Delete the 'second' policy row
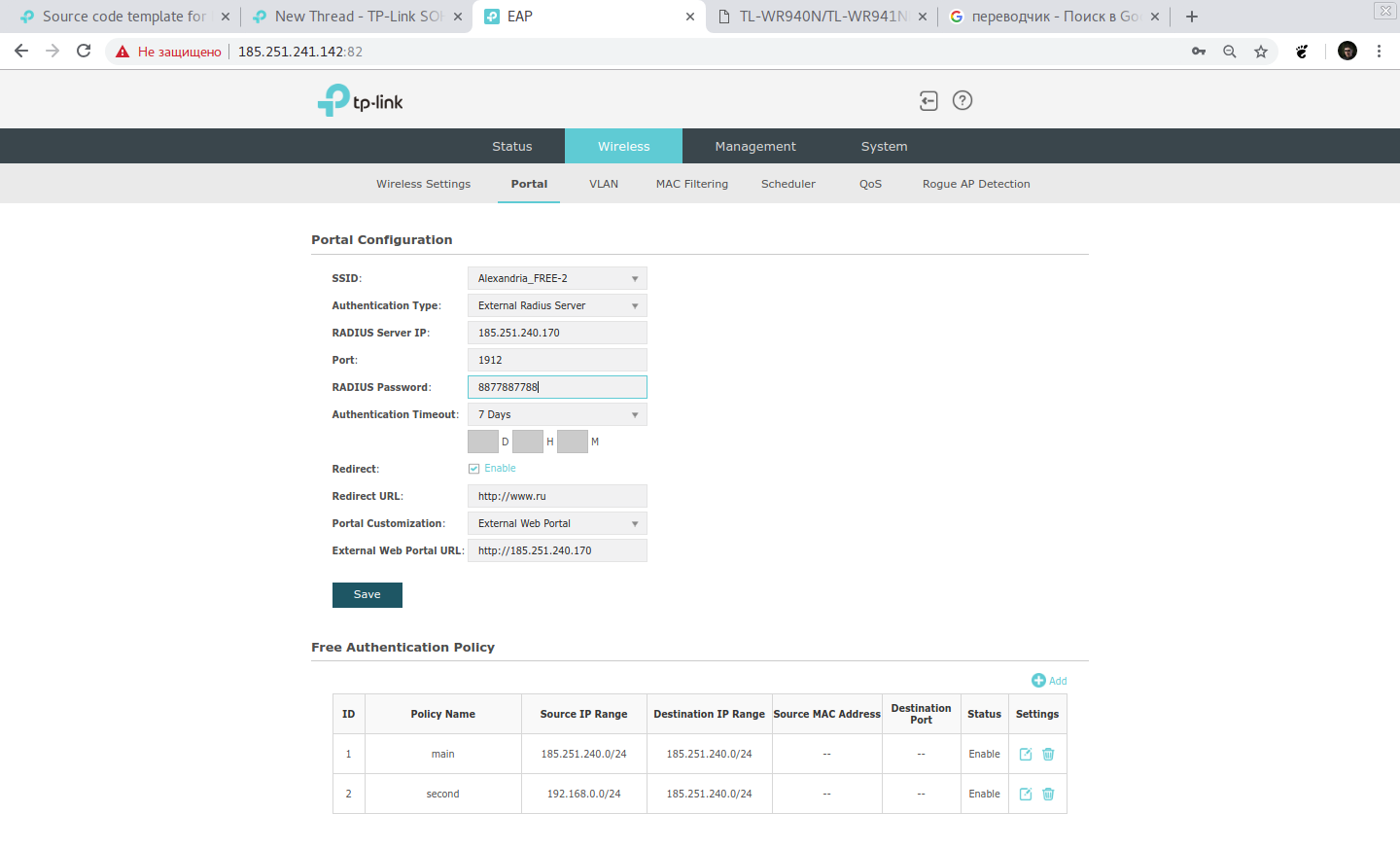 1048,794
